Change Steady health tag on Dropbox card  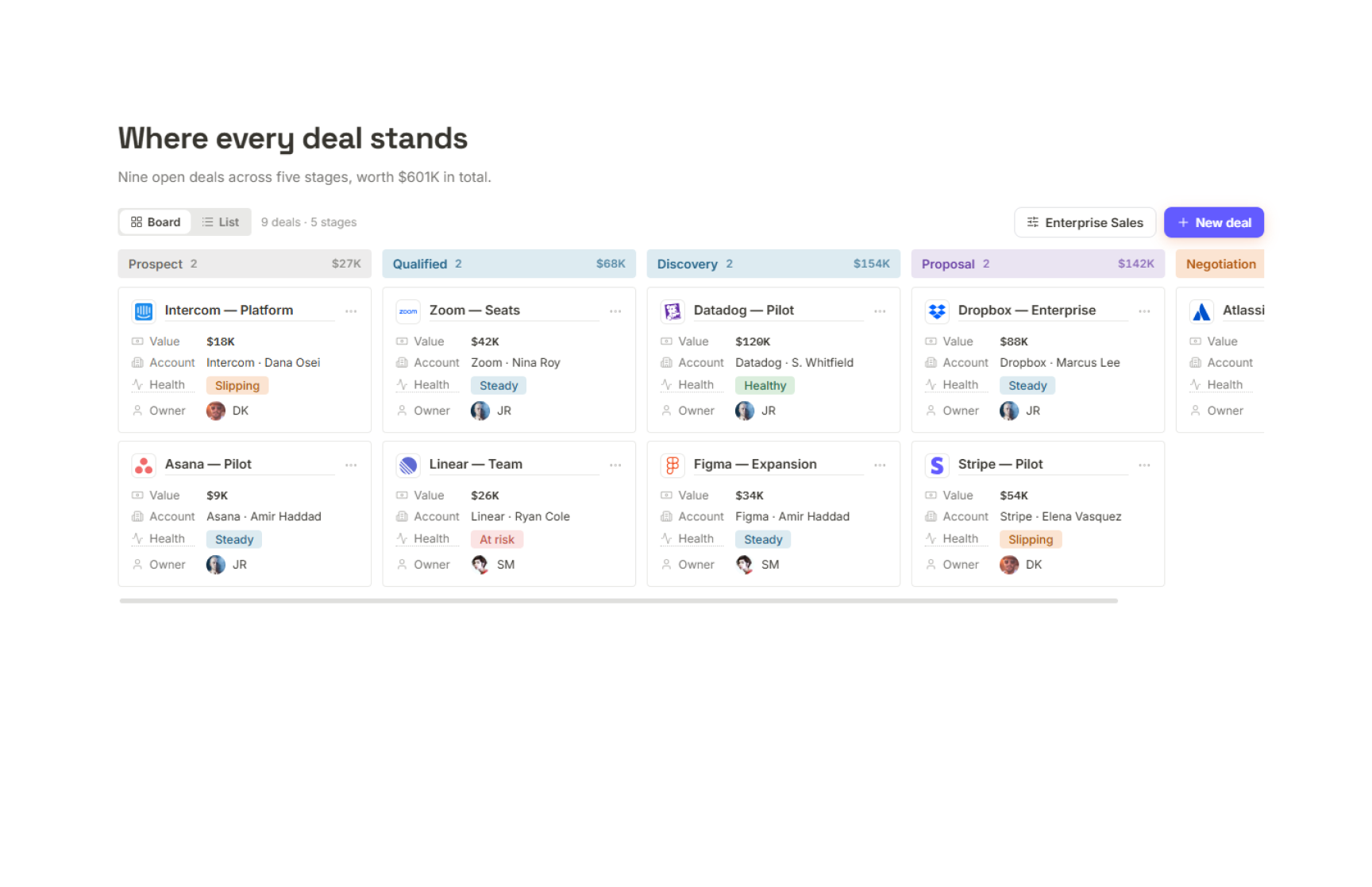[1027, 386]
